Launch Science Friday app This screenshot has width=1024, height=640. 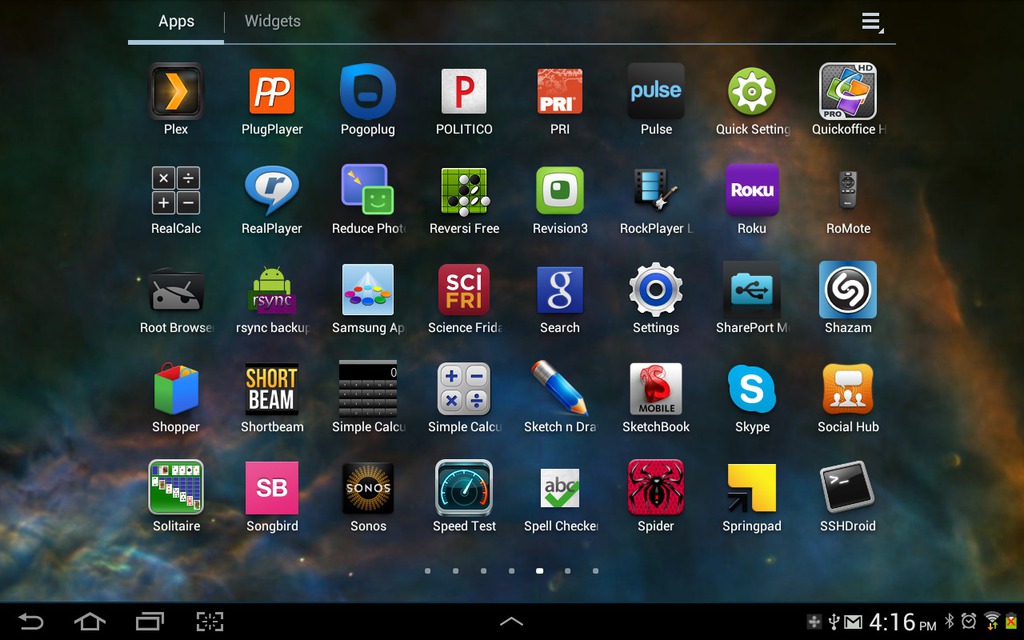pos(464,289)
